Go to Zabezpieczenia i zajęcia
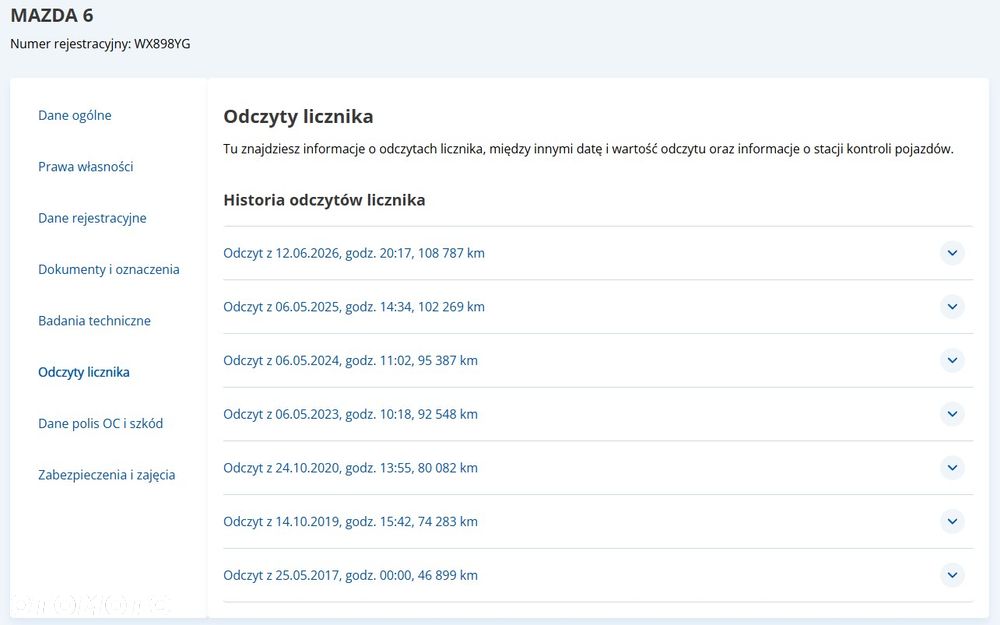Image resolution: width=1000 pixels, height=625 pixels. pyautogui.click(x=107, y=474)
